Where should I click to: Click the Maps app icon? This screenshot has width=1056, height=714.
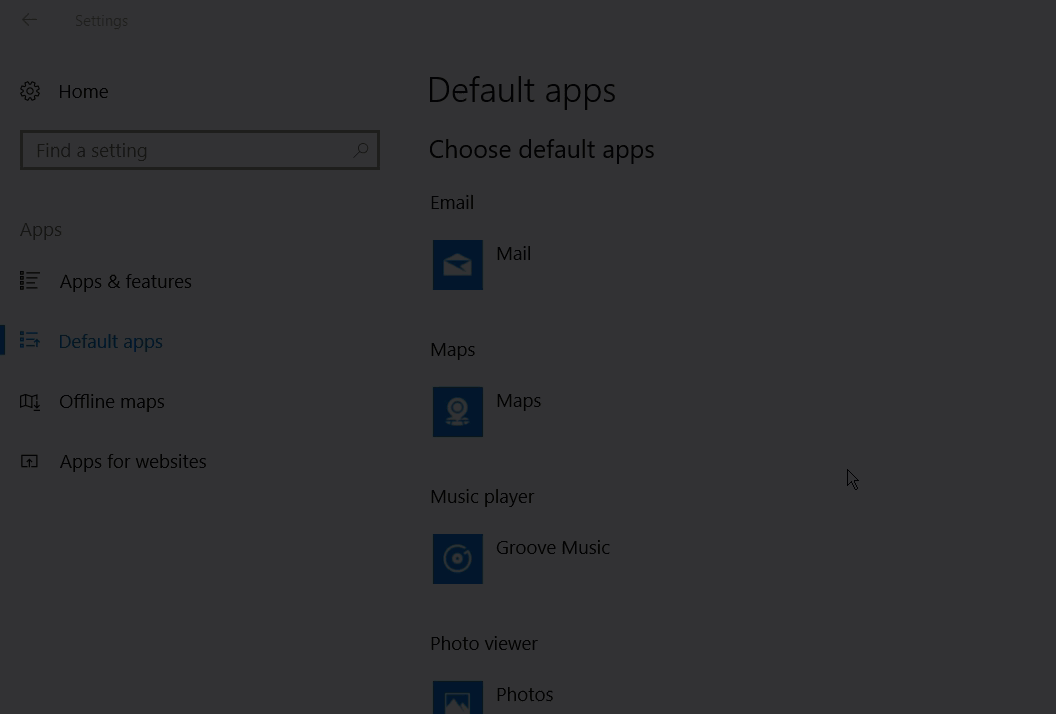[457, 411]
